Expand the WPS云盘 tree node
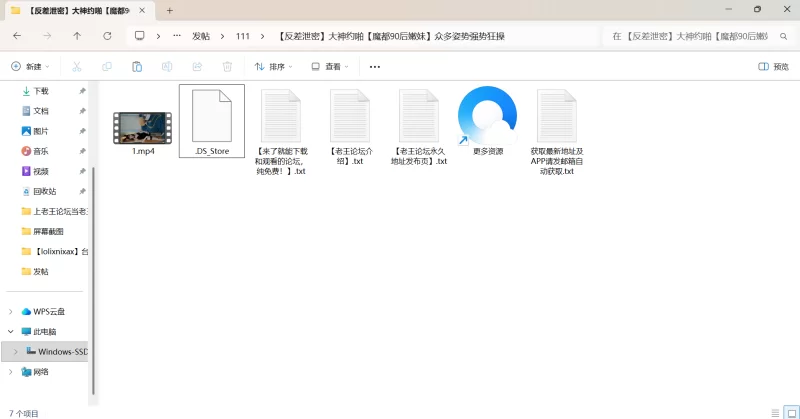Viewport: 800px width, 419px height. point(11,311)
